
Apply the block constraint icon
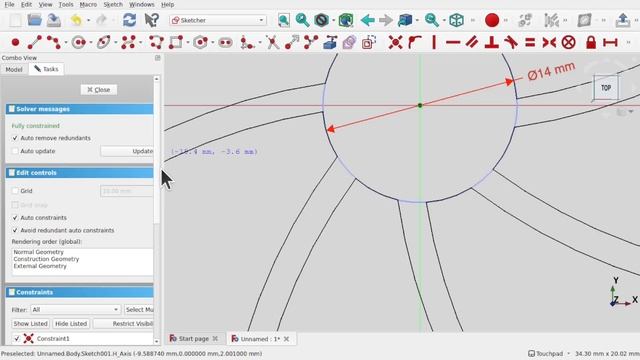[569, 42]
